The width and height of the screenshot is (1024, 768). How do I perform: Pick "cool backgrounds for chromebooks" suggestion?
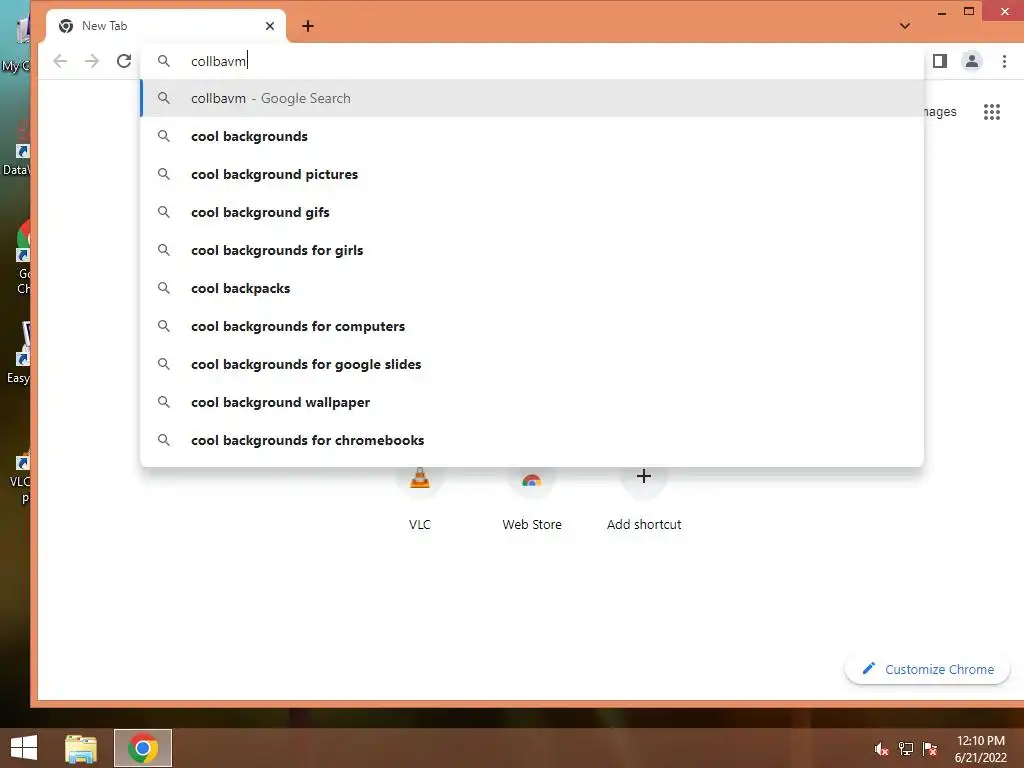click(x=532, y=440)
